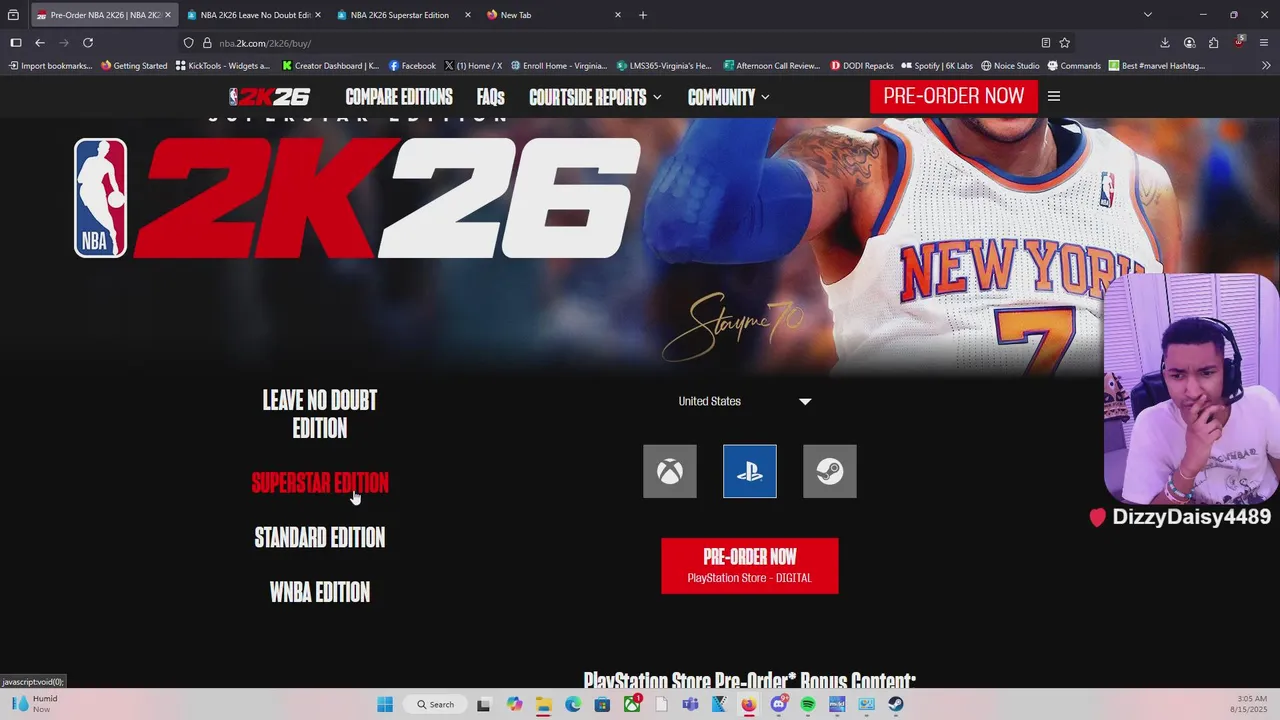Open the DODI Repacks bookmark
The image size is (1280, 720).
(862, 66)
